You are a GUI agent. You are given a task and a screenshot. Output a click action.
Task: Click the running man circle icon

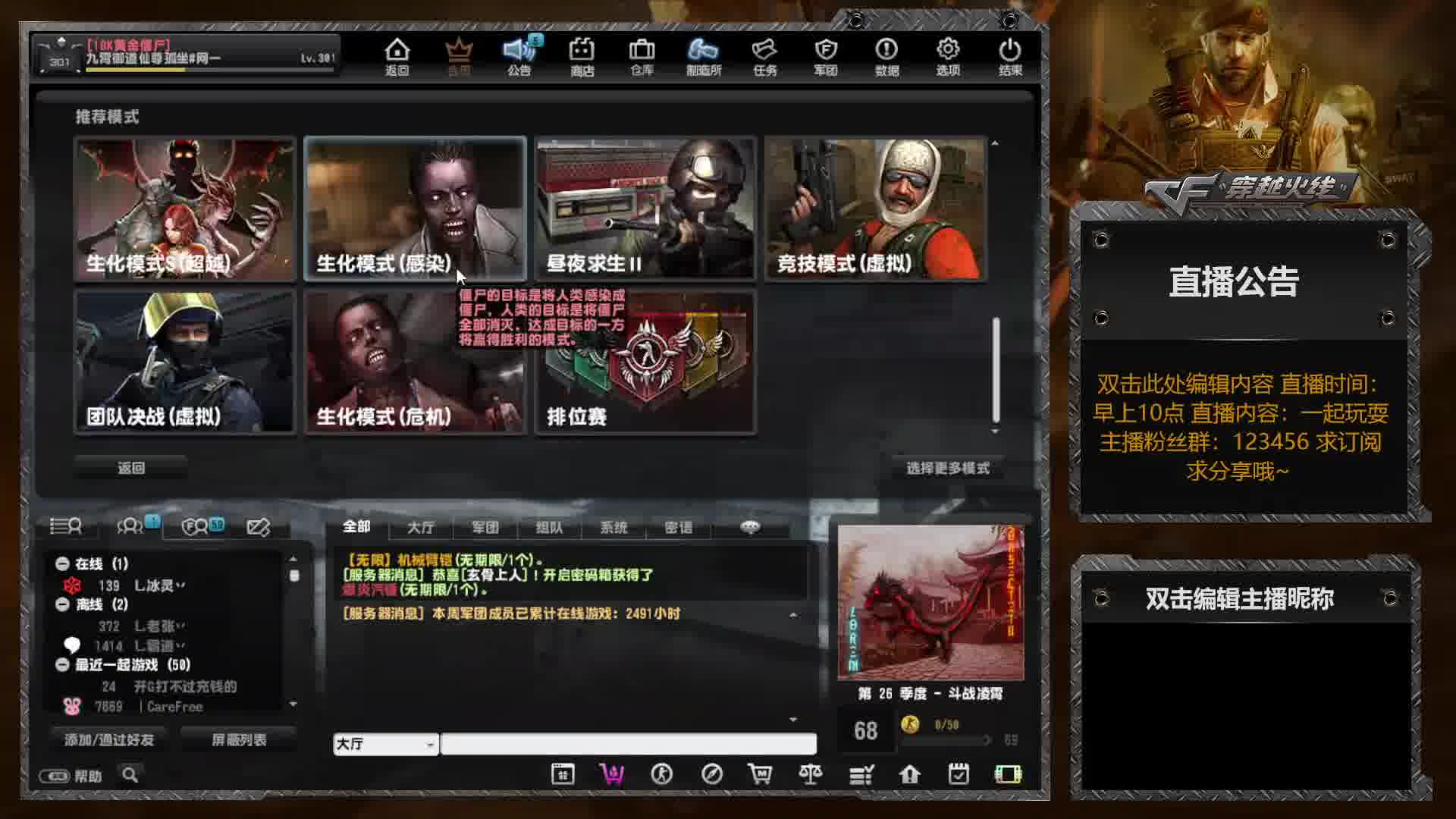click(661, 773)
